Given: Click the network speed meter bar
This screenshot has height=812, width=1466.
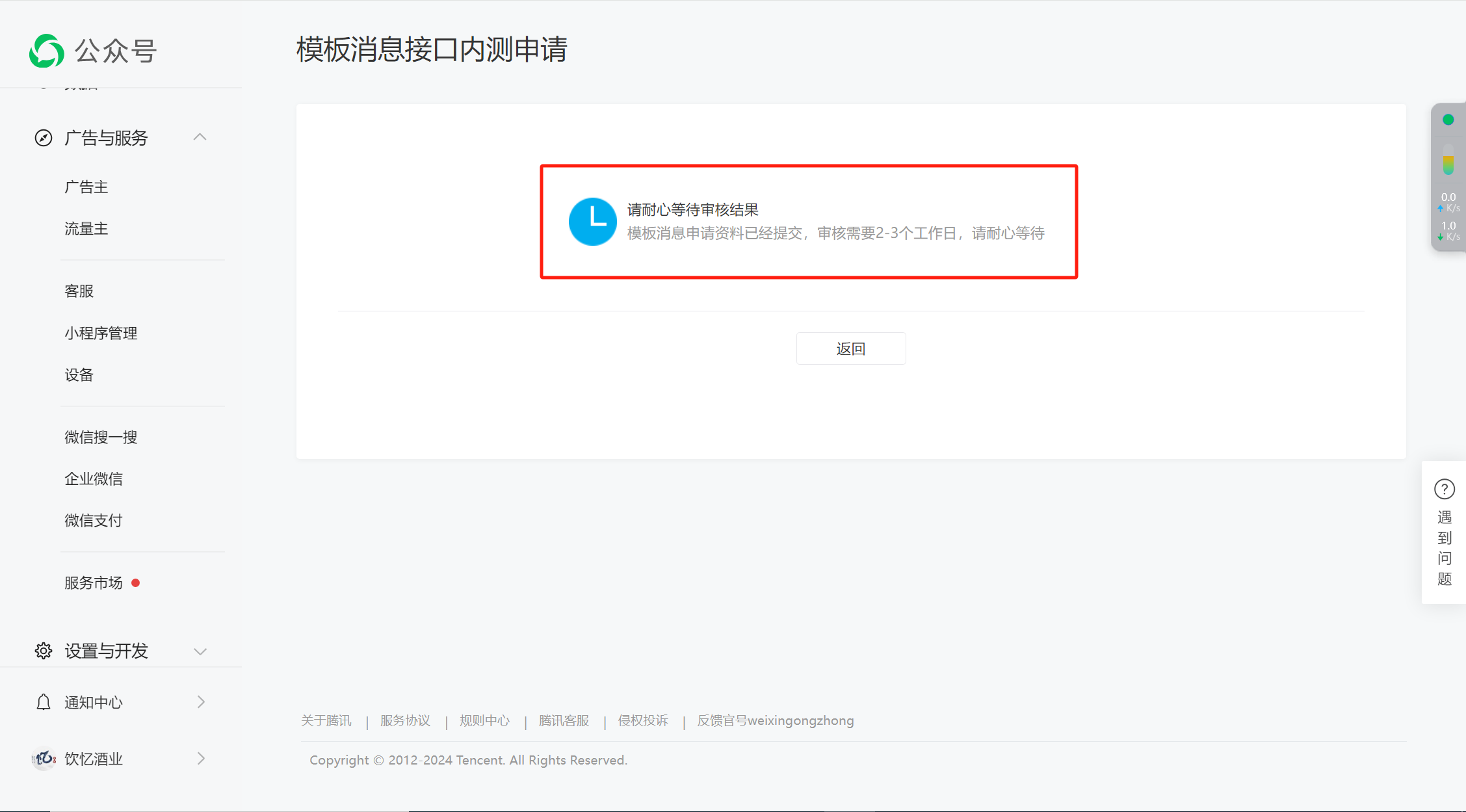Looking at the screenshot, I should [x=1448, y=159].
